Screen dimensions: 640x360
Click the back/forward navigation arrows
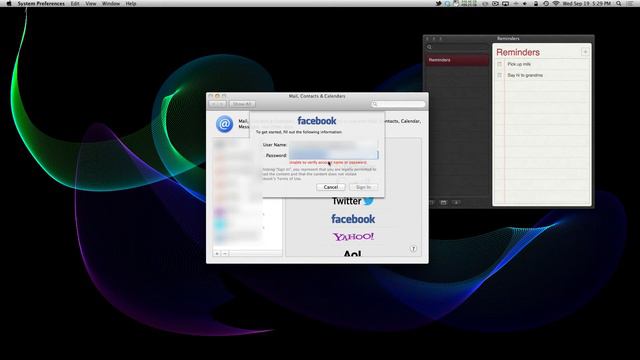[x=217, y=104]
